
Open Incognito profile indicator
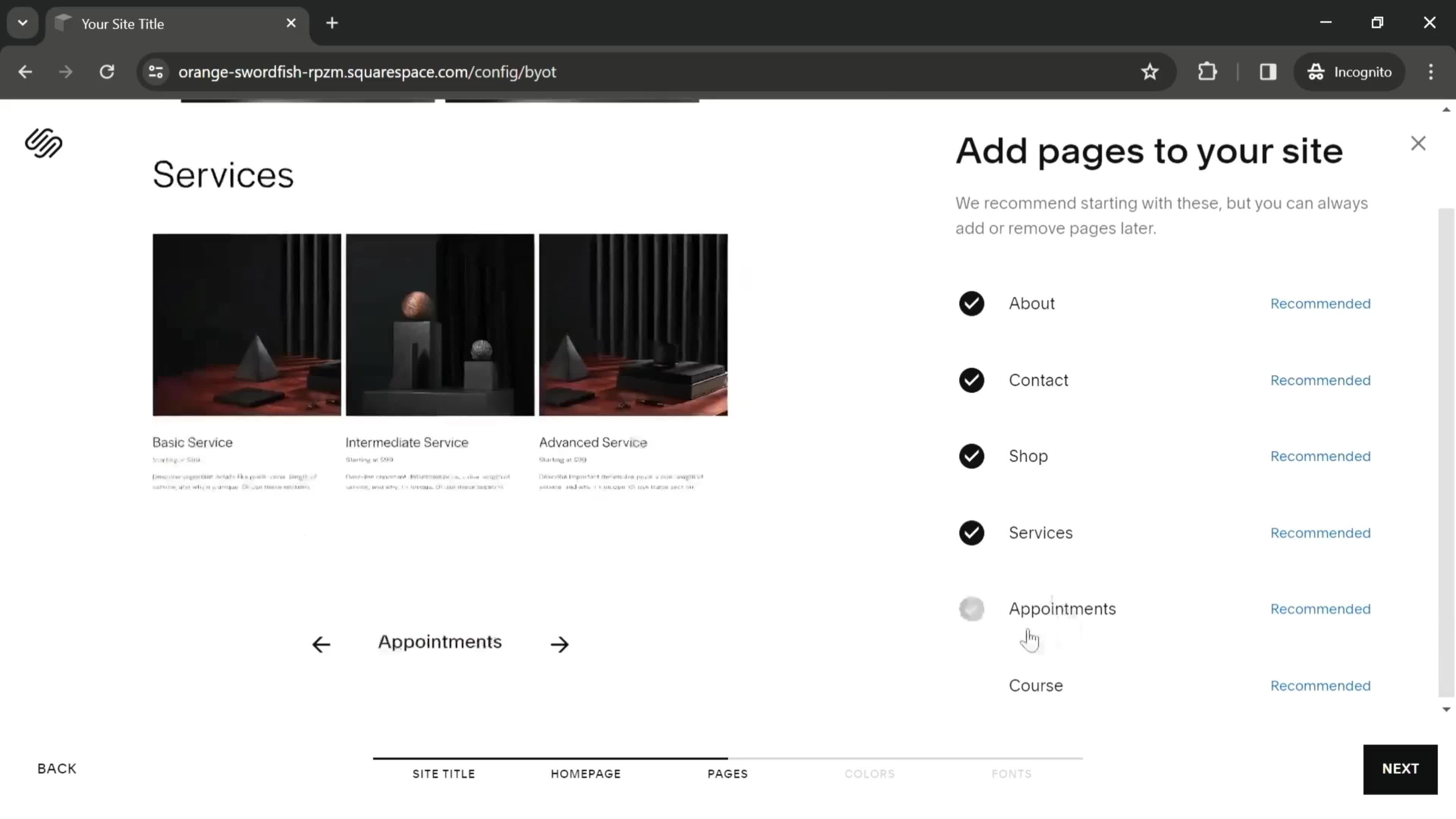(1349, 72)
